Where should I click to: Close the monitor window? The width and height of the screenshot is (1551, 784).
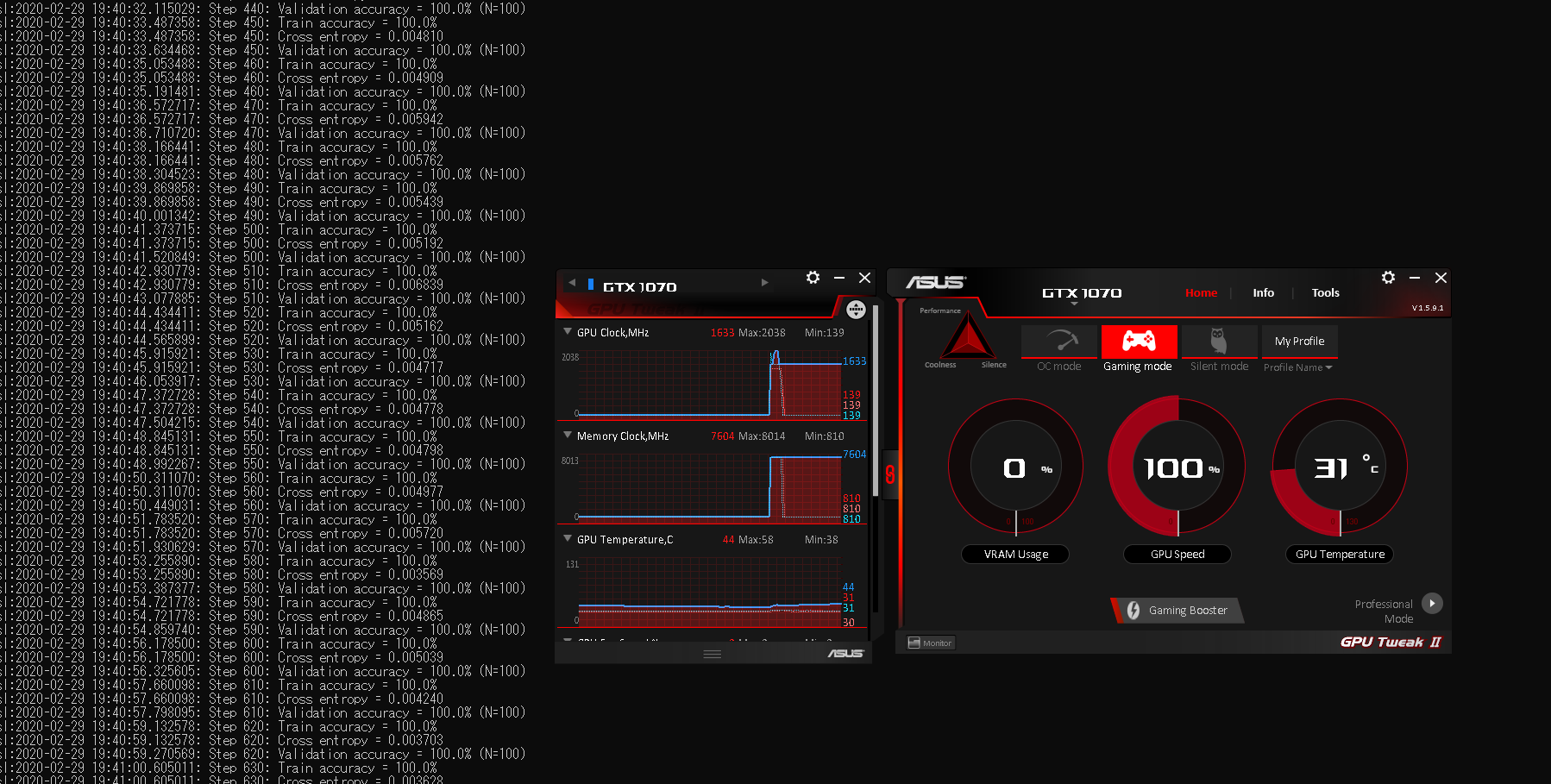[x=864, y=277]
